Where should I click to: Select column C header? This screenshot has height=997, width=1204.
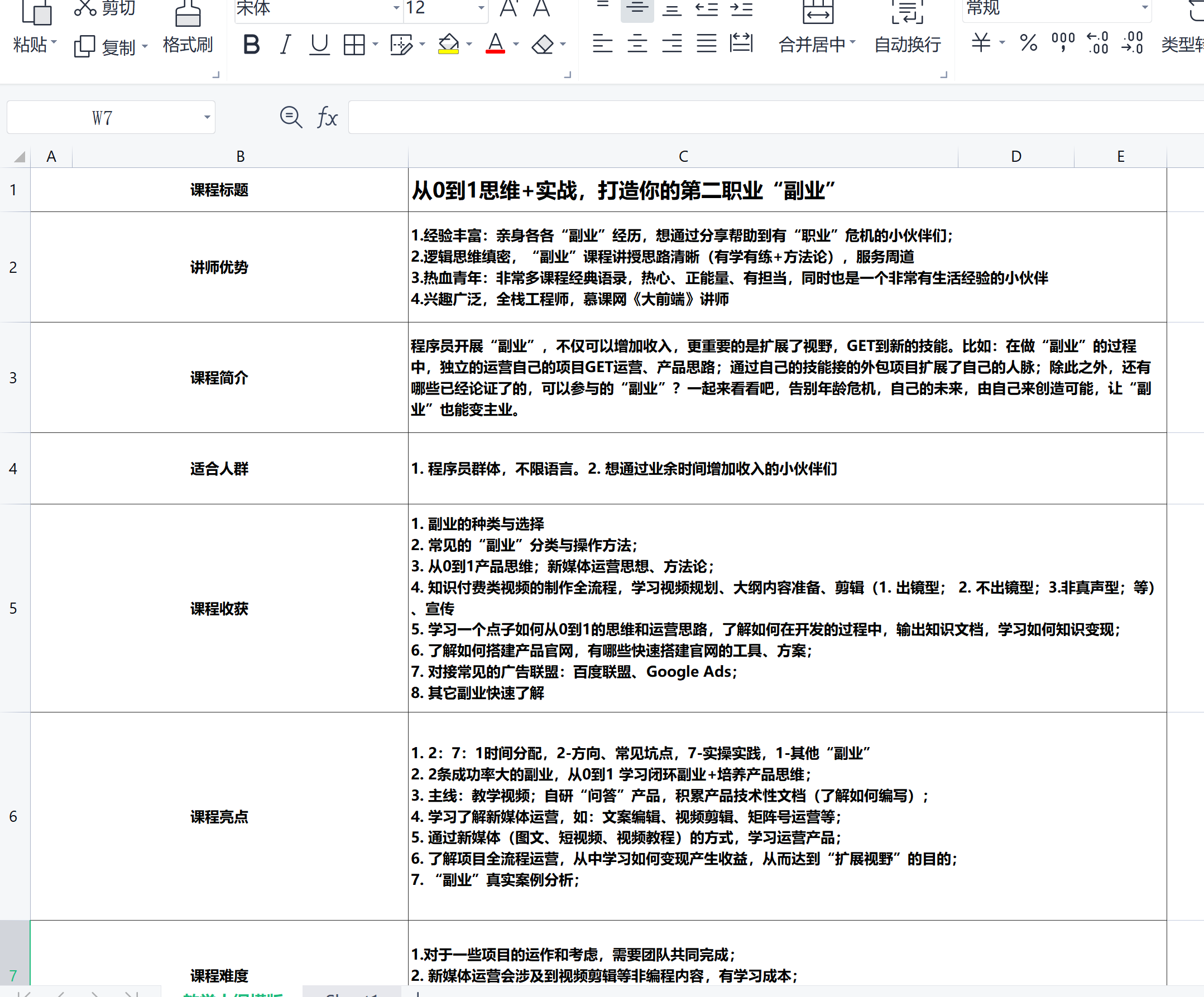click(683, 156)
